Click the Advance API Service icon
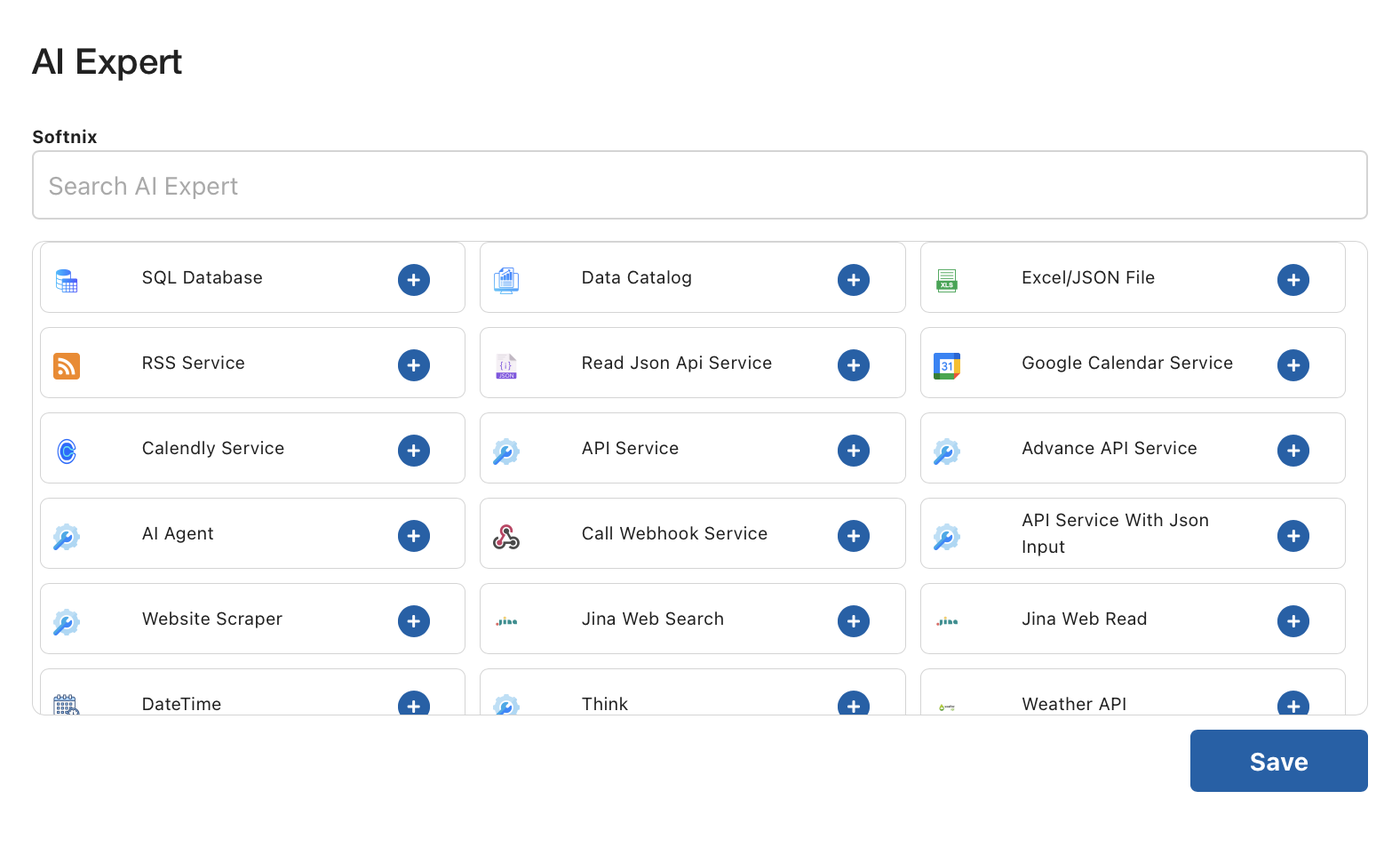 (x=946, y=451)
